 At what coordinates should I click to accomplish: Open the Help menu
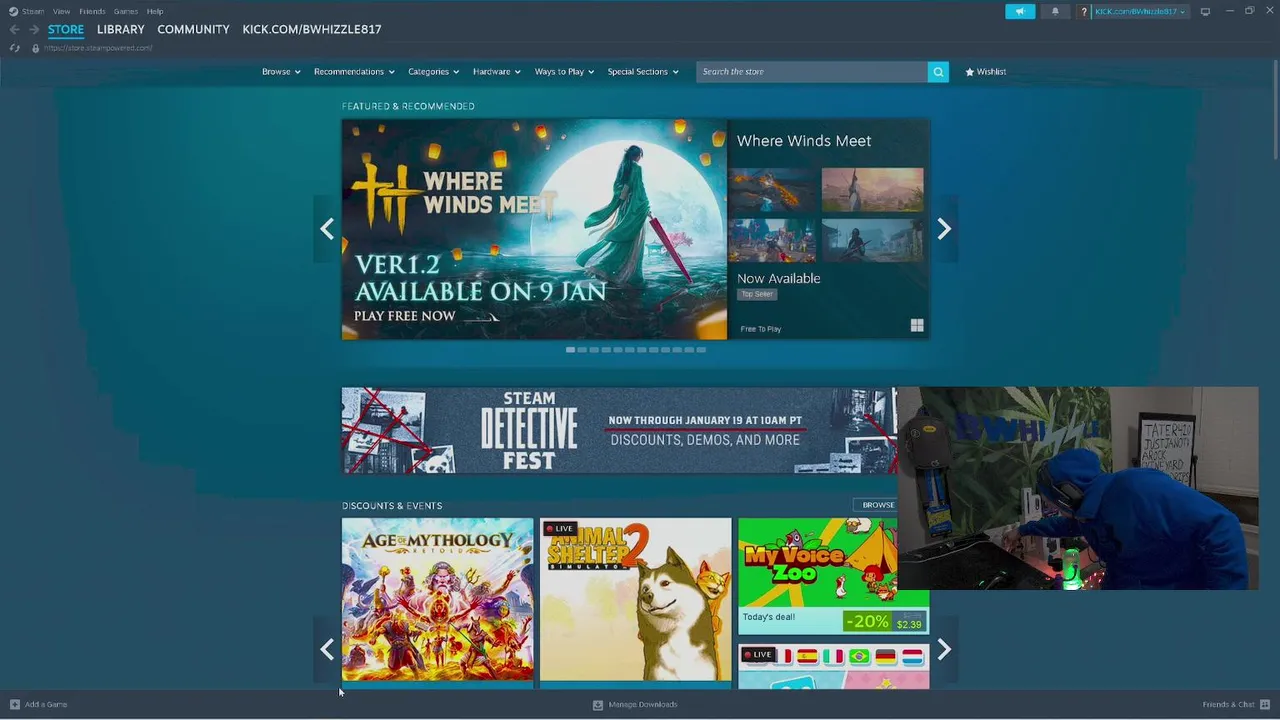[x=155, y=11]
